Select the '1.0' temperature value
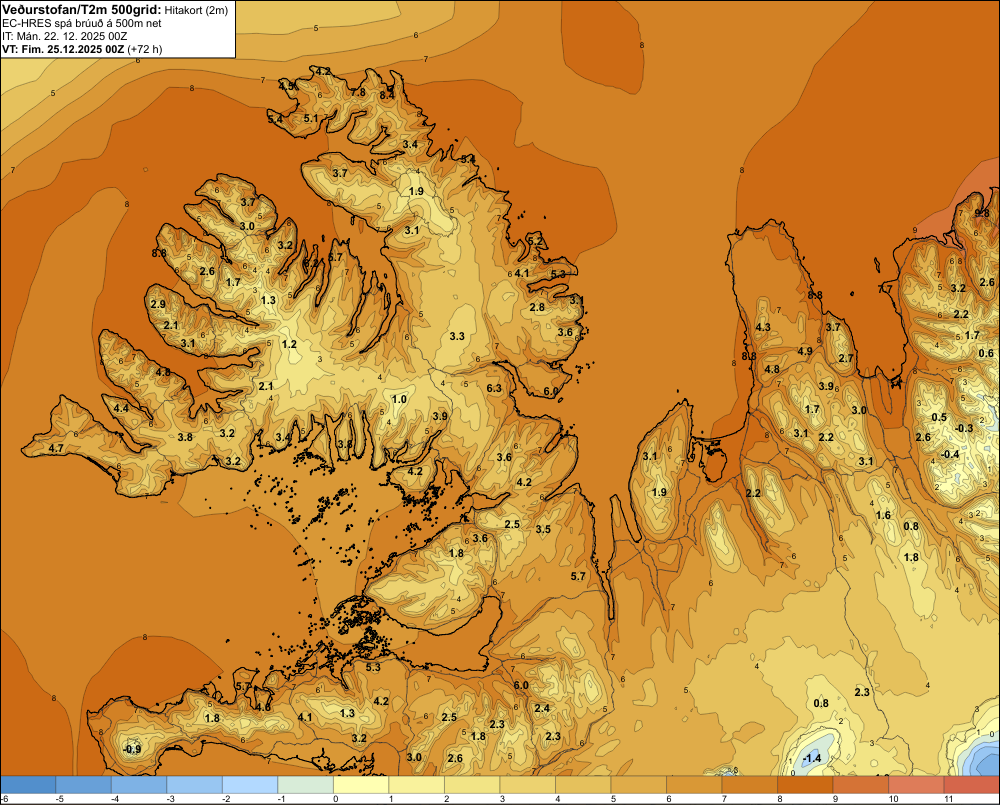 click(399, 399)
